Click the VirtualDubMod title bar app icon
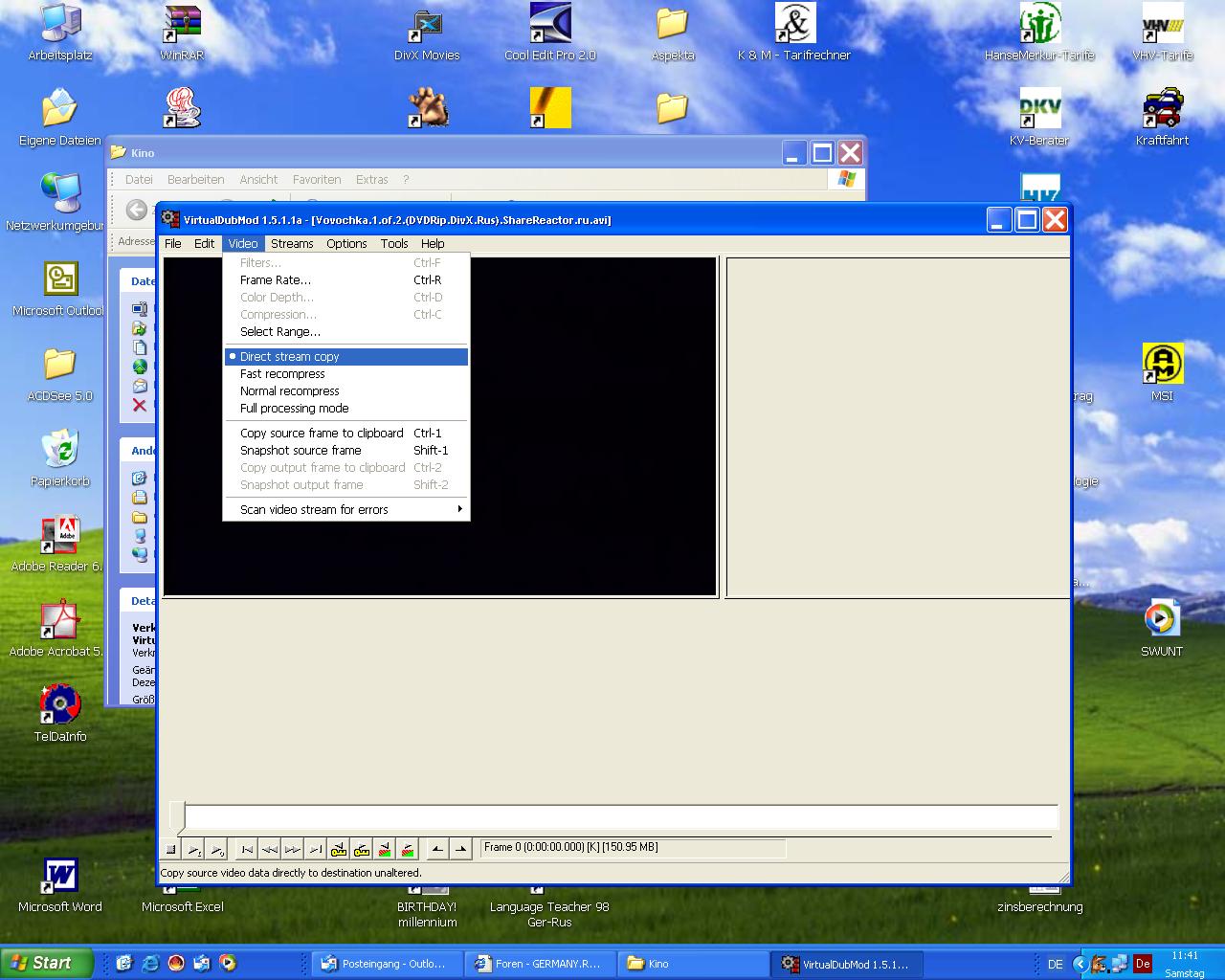The image size is (1225, 980). (x=170, y=219)
